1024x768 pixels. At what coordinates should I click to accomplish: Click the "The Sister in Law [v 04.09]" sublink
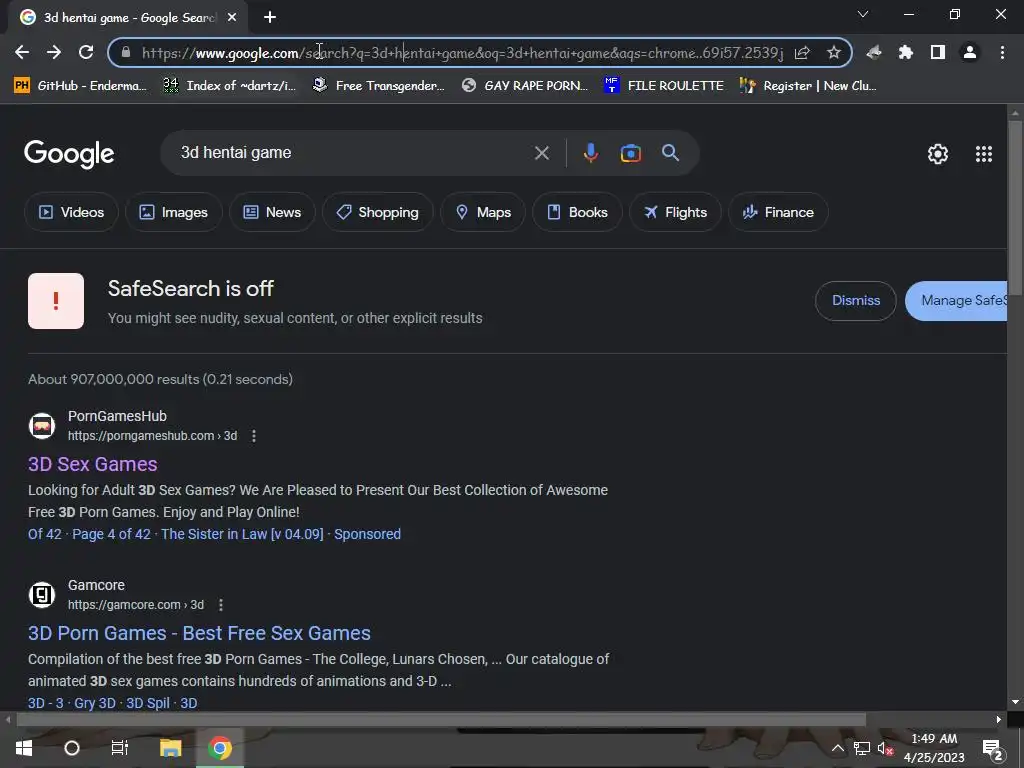242,534
